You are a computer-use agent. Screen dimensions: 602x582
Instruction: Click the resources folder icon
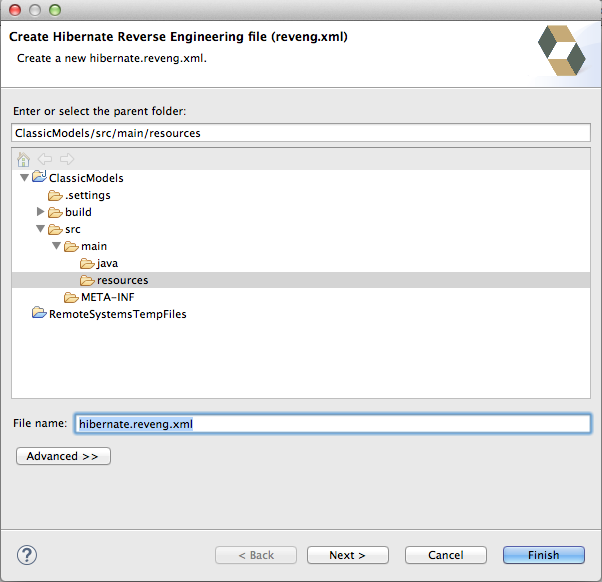pos(88,281)
